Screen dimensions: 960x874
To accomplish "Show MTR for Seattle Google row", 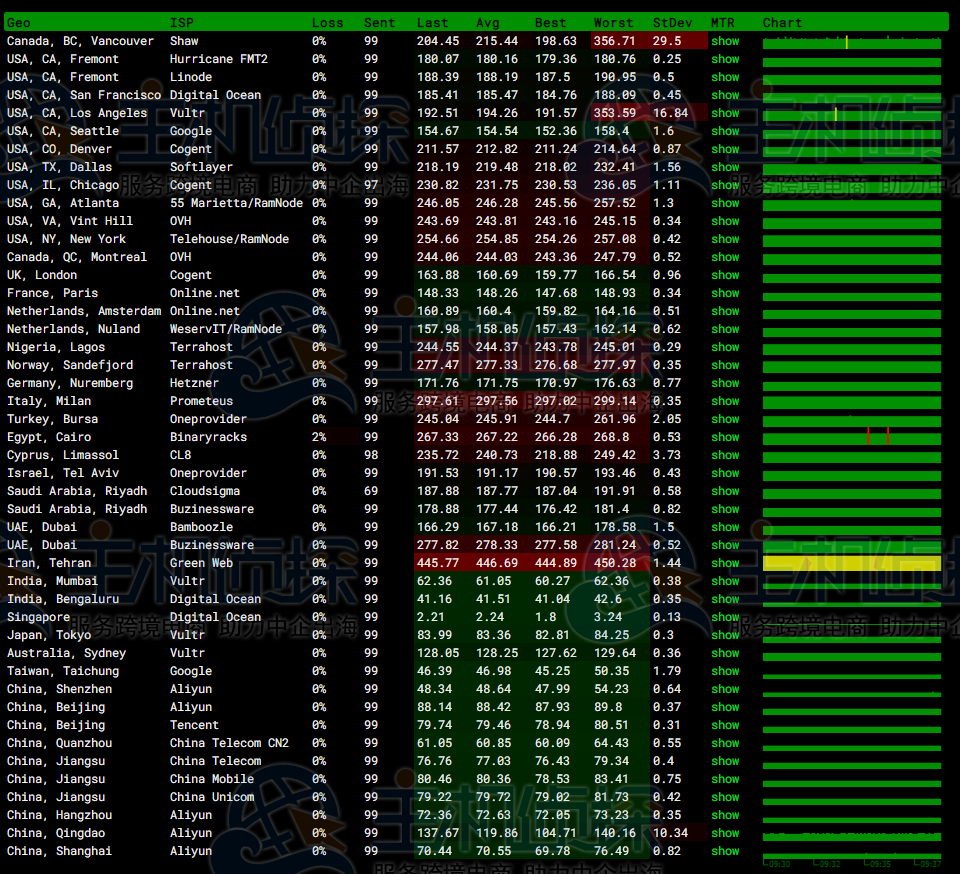I will tap(725, 131).
